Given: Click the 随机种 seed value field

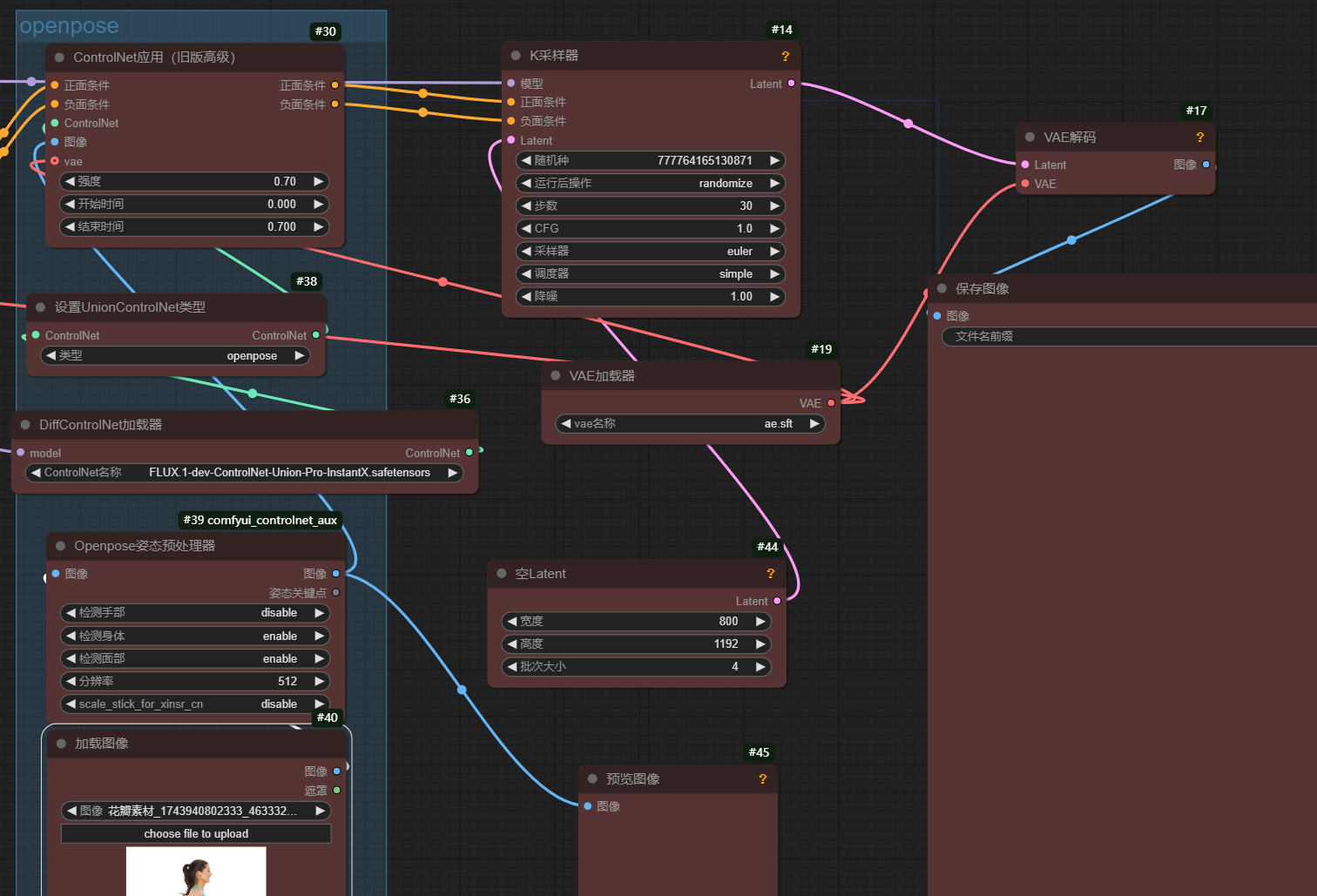Looking at the screenshot, I should (x=651, y=160).
